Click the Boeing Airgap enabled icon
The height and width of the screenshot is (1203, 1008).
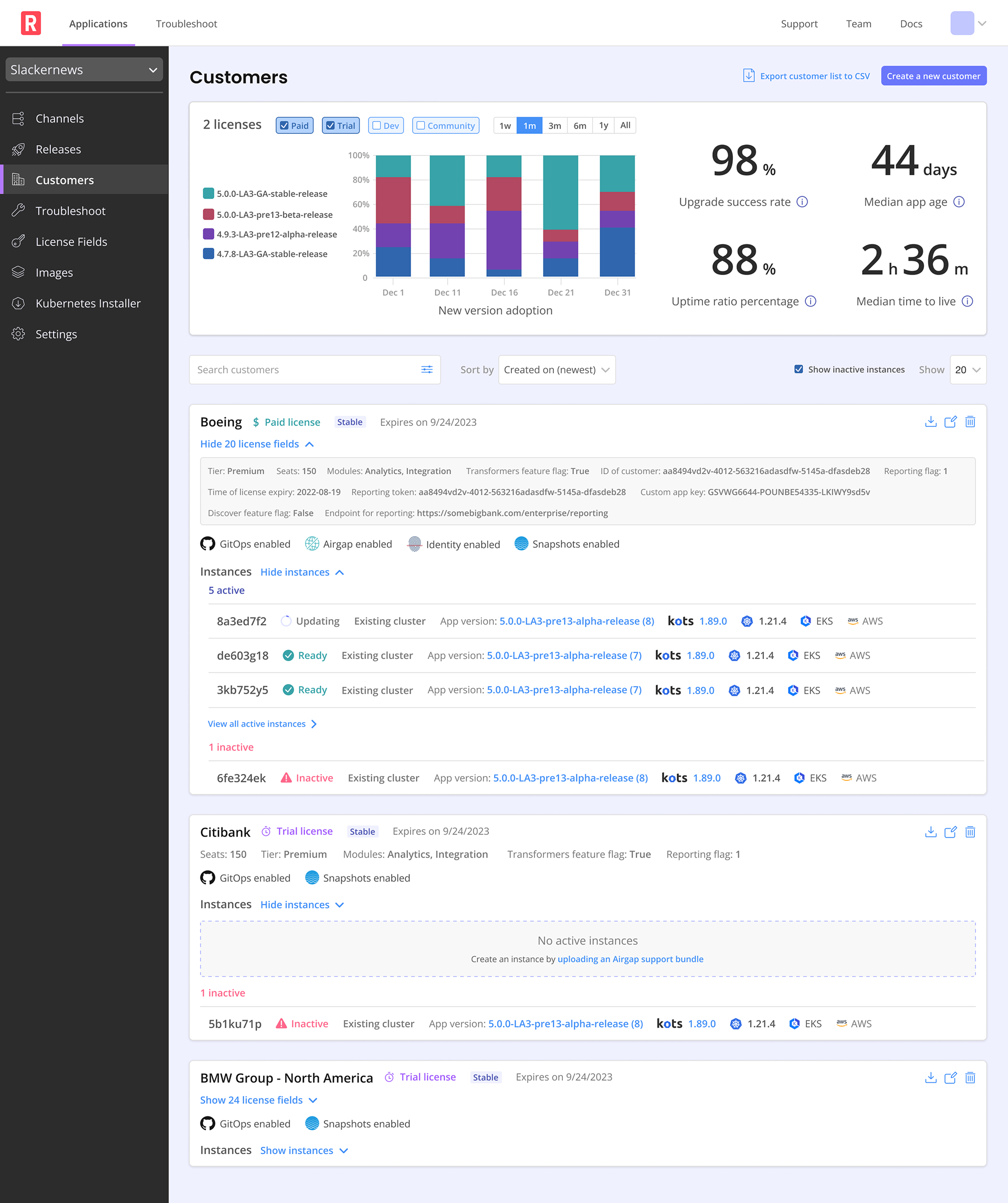coord(312,543)
